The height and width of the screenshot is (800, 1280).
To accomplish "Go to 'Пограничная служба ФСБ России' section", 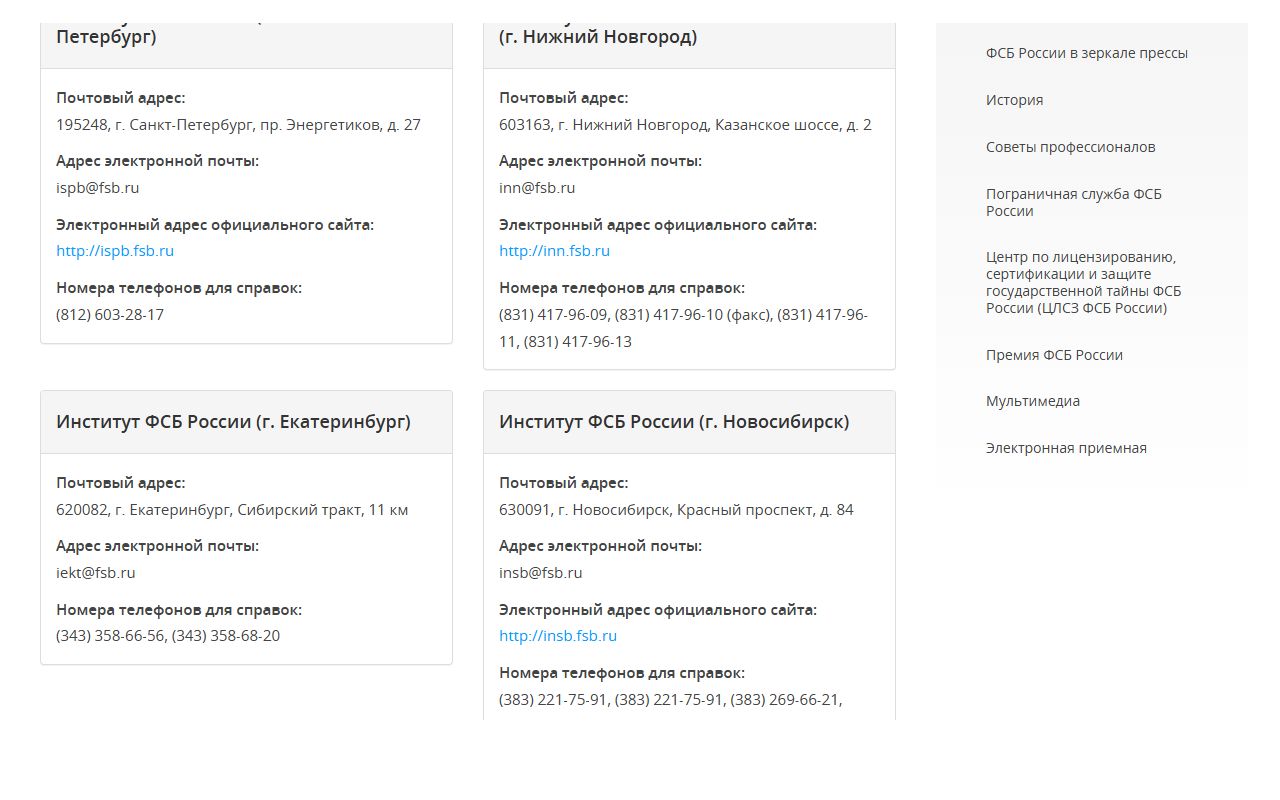I will click(x=1074, y=202).
